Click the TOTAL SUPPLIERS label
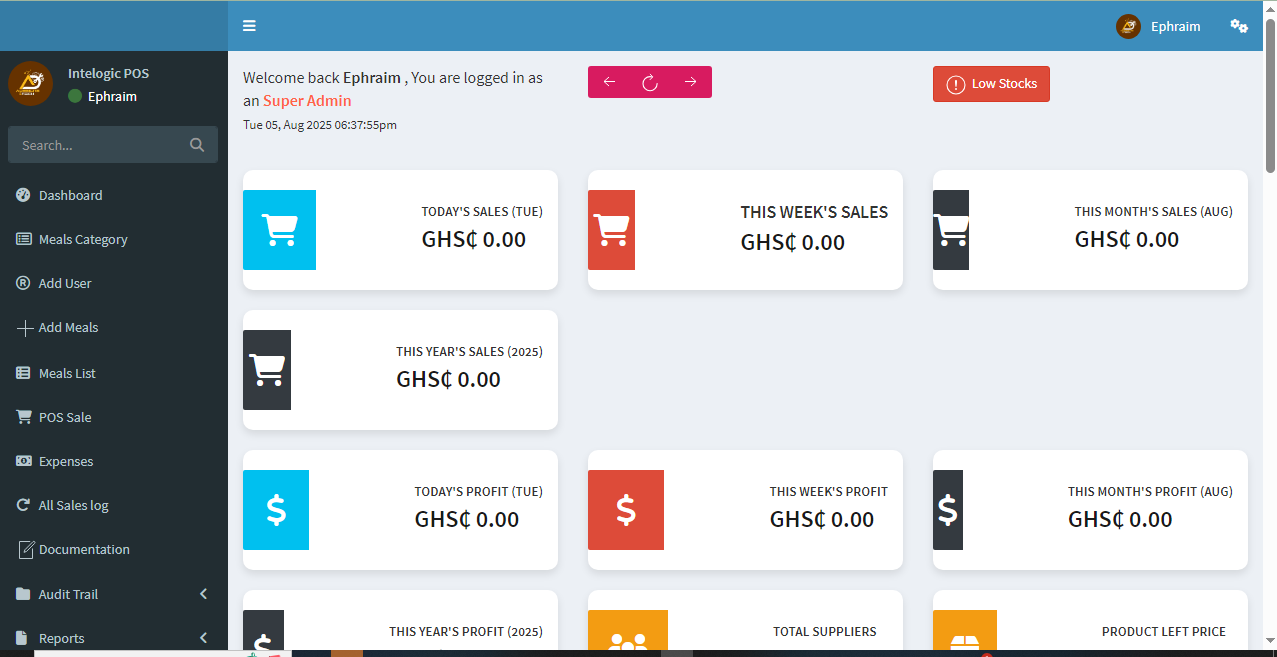Viewport: 1277px width, 657px height. (825, 632)
